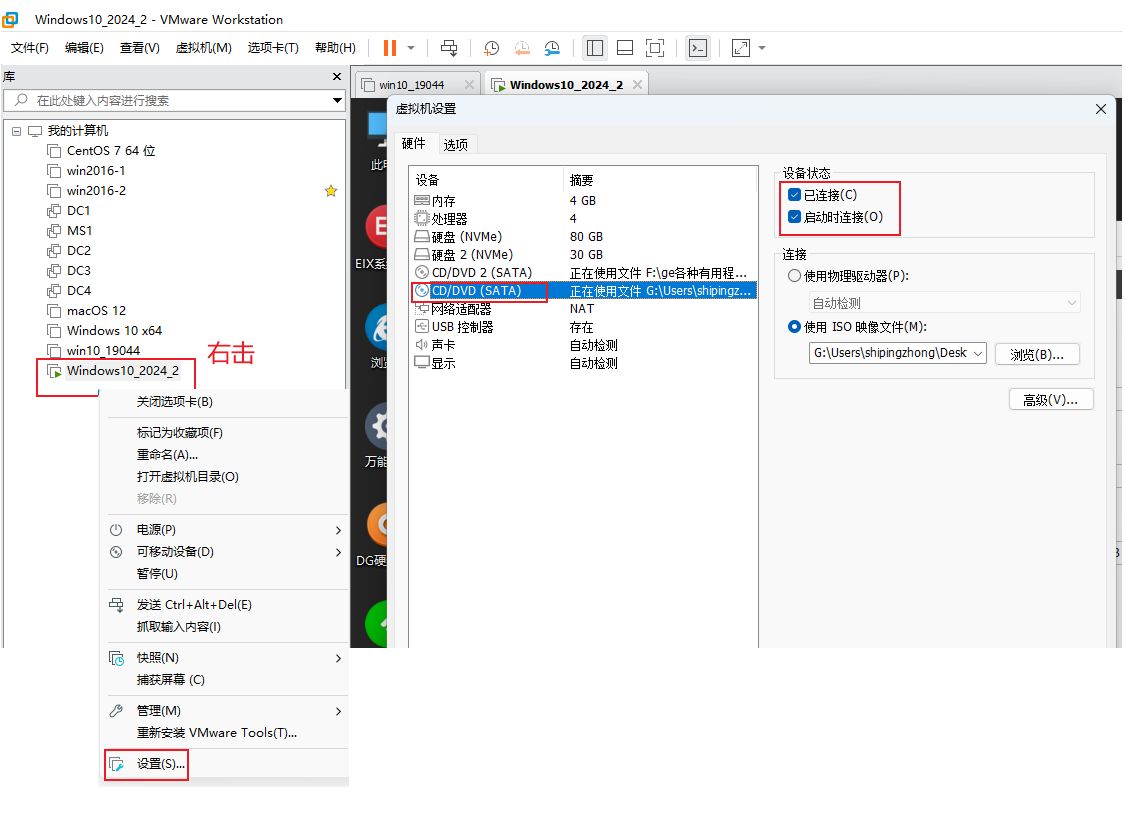Enter full screen mode via toolbar icon
The height and width of the screenshot is (838, 1126).
pos(655,48)
